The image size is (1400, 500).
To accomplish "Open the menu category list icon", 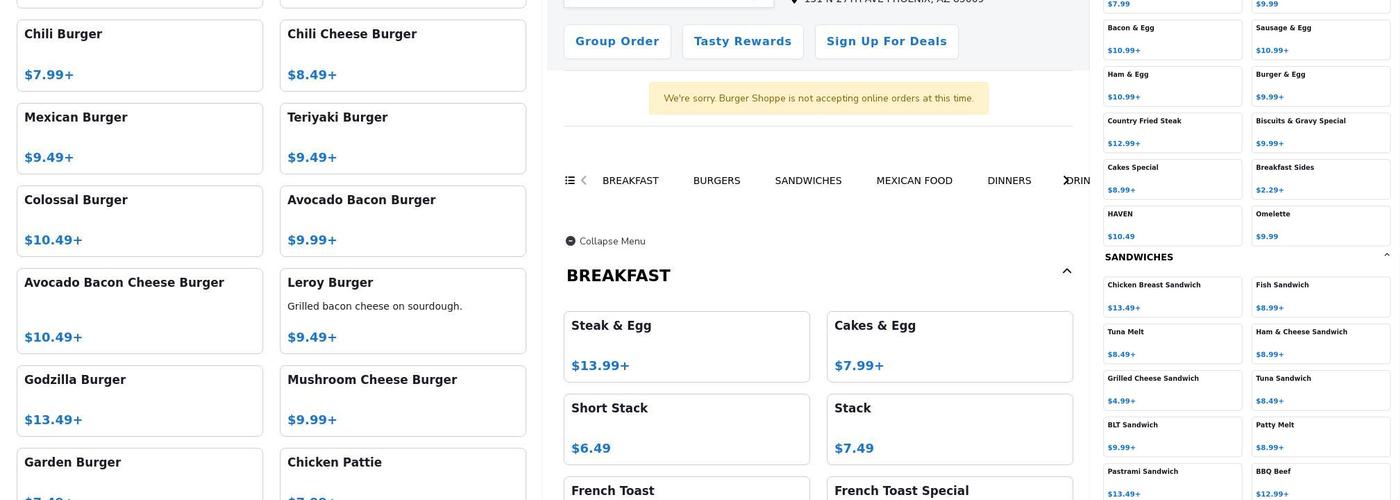I will click(x=570, y=181).
